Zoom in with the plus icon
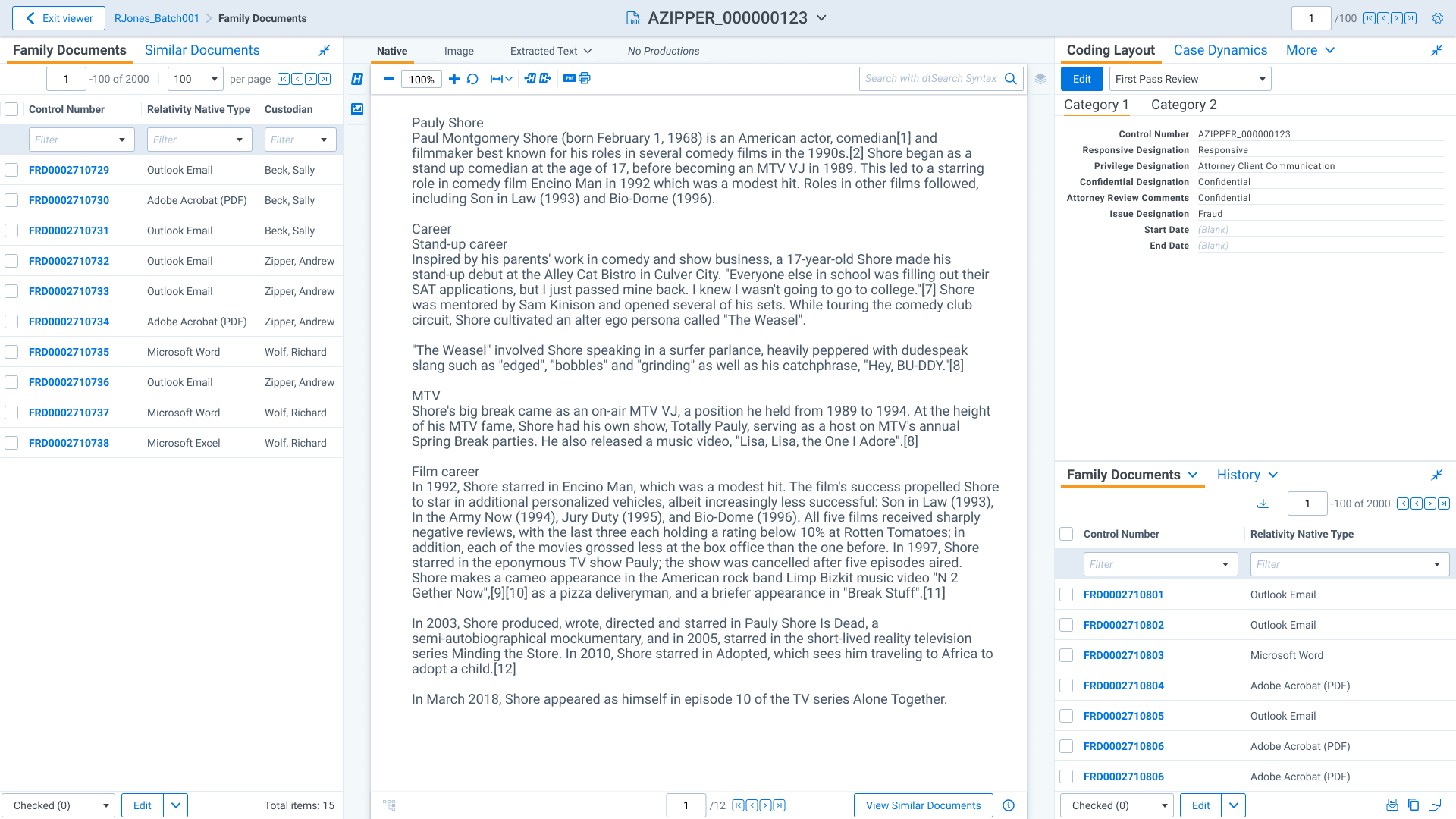Screen dimensions: 1456x819 coord(454,79)
